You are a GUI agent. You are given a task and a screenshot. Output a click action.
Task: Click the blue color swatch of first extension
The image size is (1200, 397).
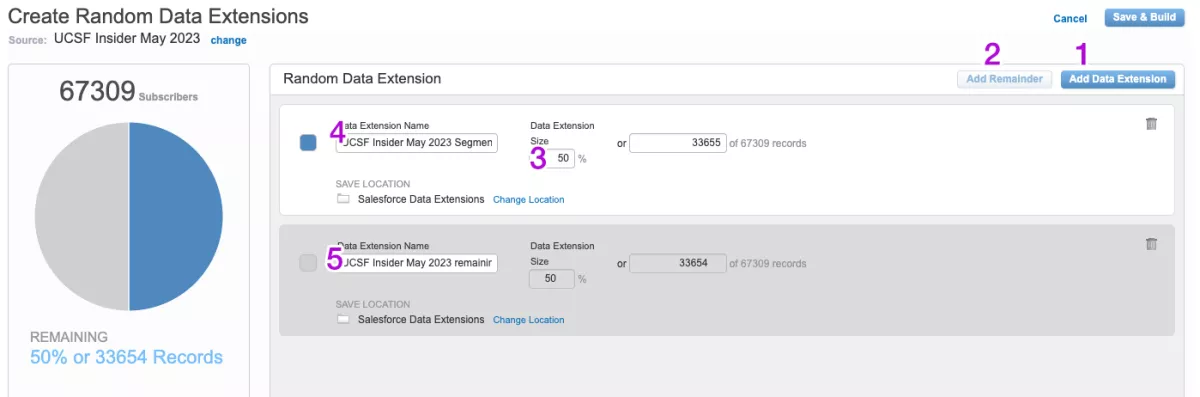click(x=308, y=143)
